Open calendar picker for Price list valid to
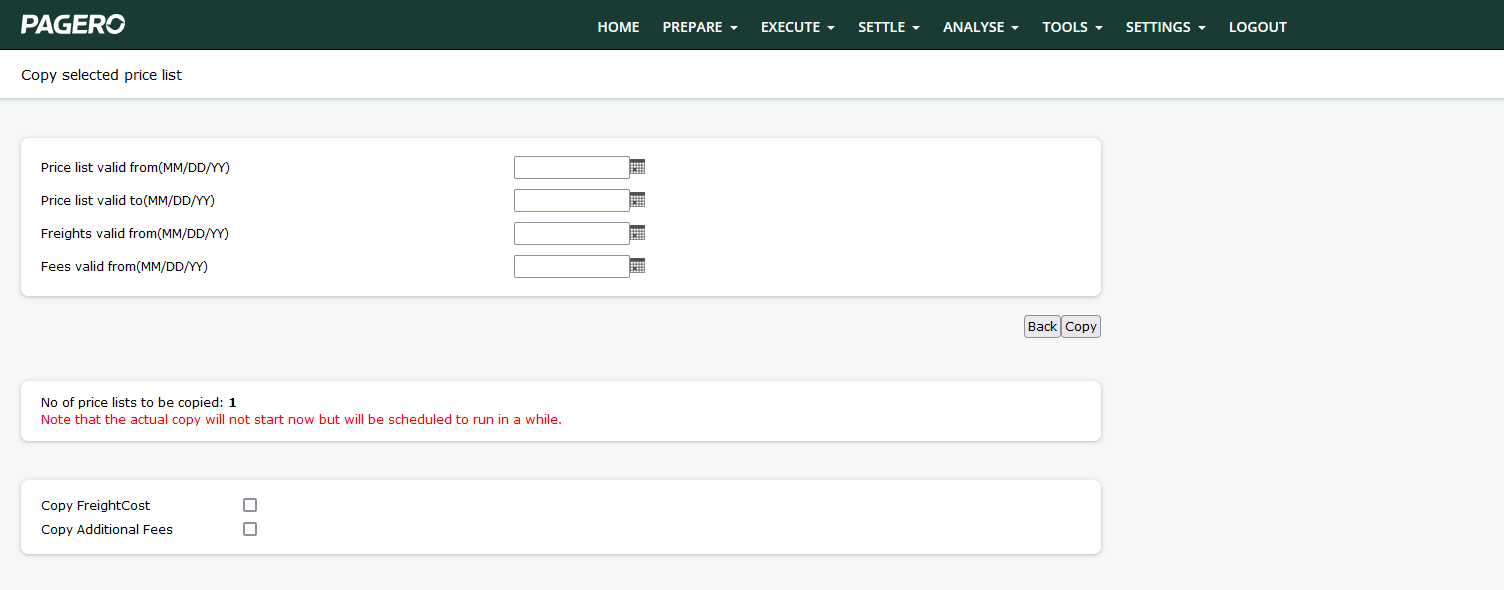This screenshot has height=590, width=1504. [638, 200]
